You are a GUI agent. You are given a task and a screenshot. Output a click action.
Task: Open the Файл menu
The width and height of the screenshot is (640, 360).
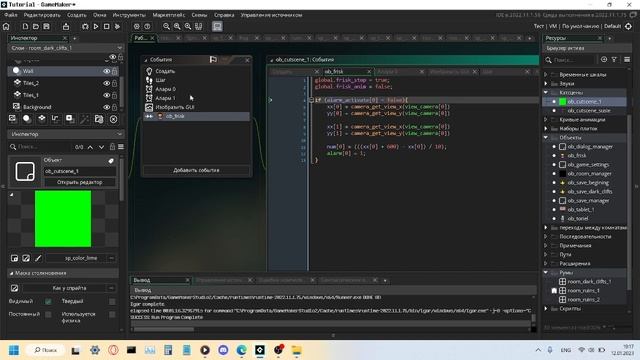(x=11, y=15)
